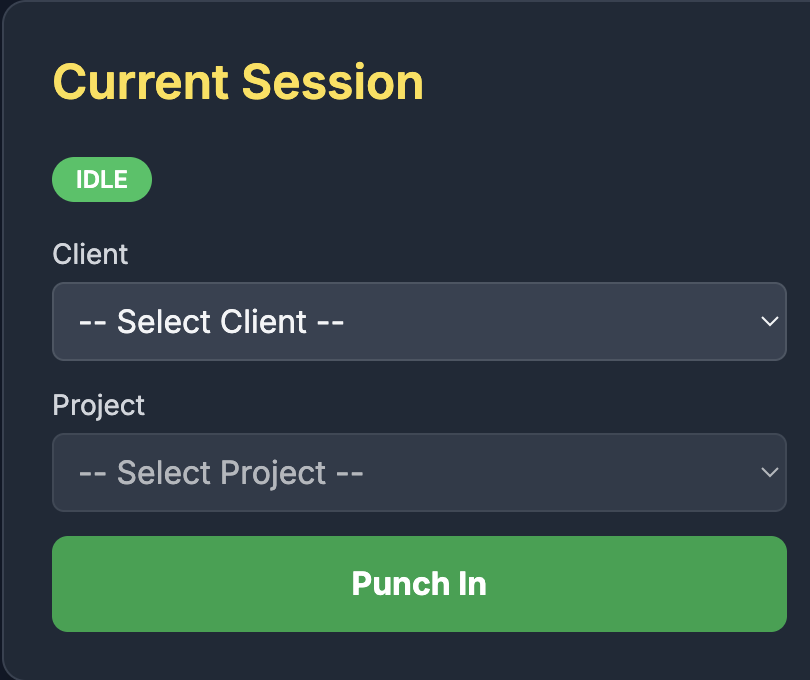This screenshot has width=810, height=680.
Task: Click the Project dropdown chevron arrow
Action: [x=769, y=472]
